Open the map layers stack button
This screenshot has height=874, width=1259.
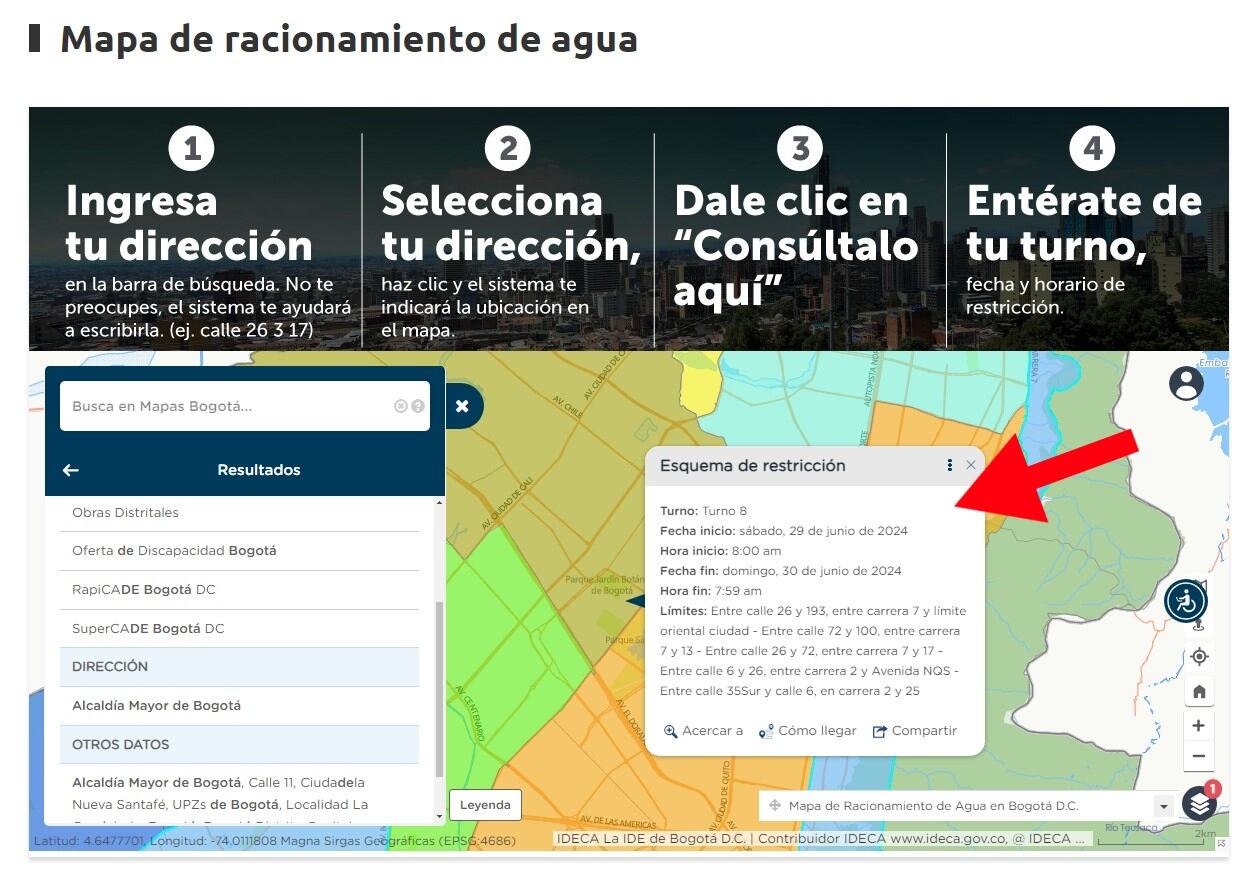click(1199, 803)
